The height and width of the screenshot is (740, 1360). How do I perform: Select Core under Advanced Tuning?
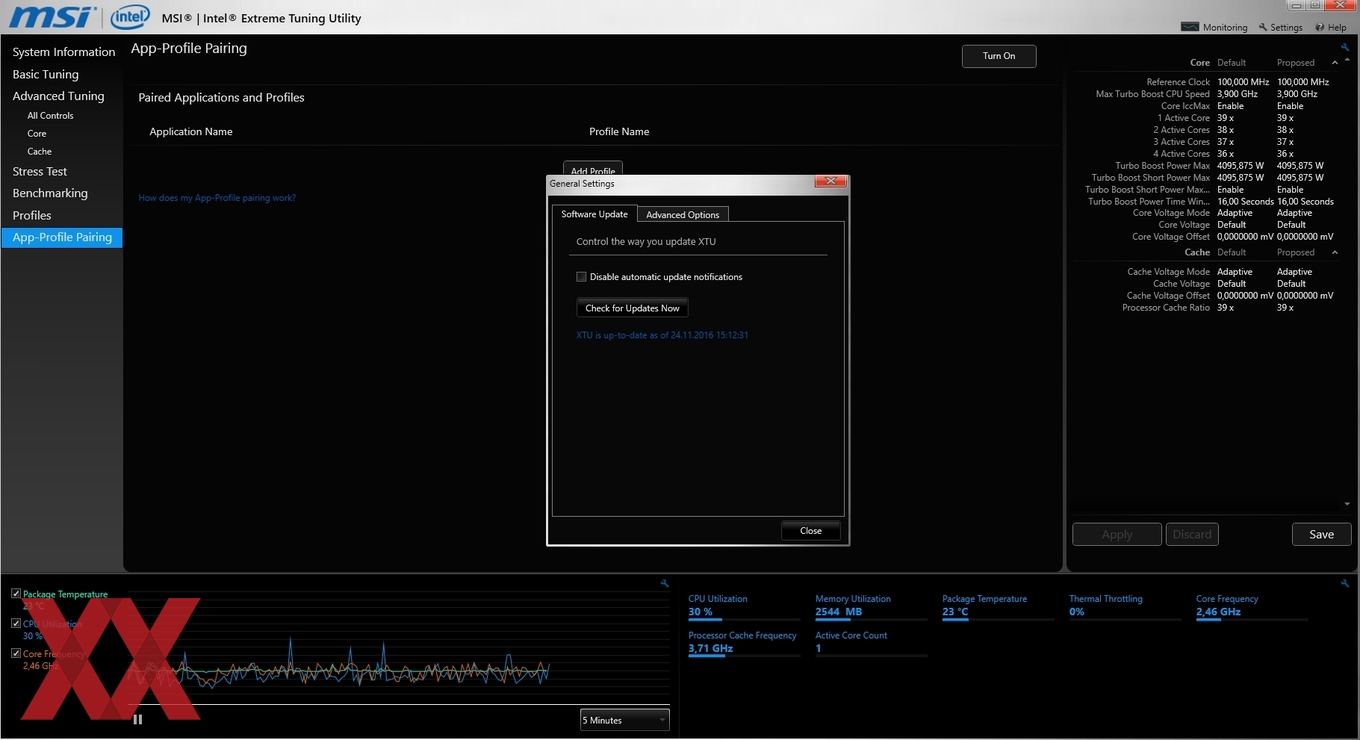(37, 134)
